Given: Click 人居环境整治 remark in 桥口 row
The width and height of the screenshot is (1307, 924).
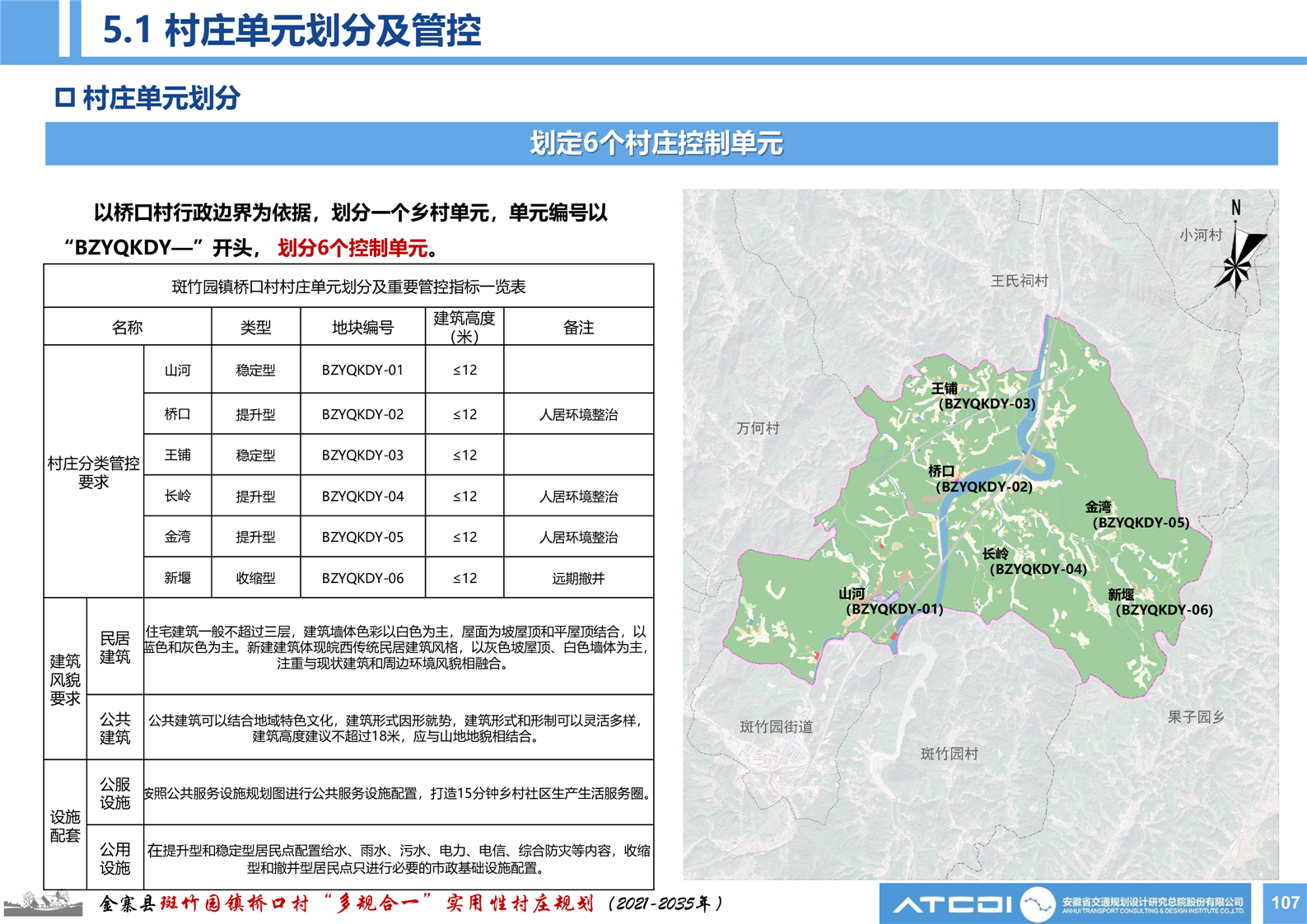Looking at the screenshot, I should [579, 414].
